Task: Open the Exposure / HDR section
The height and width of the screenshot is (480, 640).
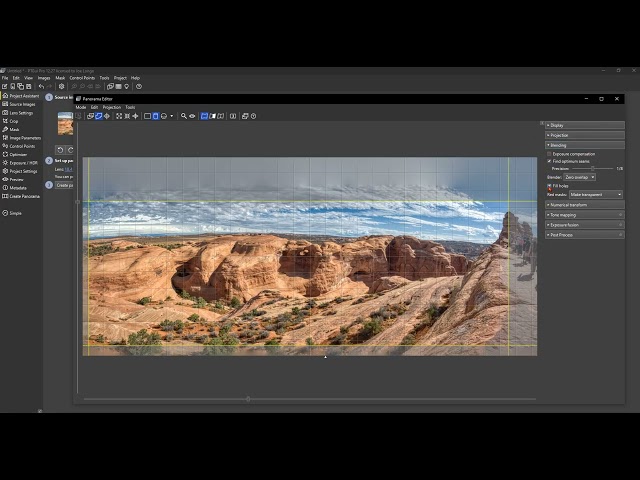Action: [20, 163]
